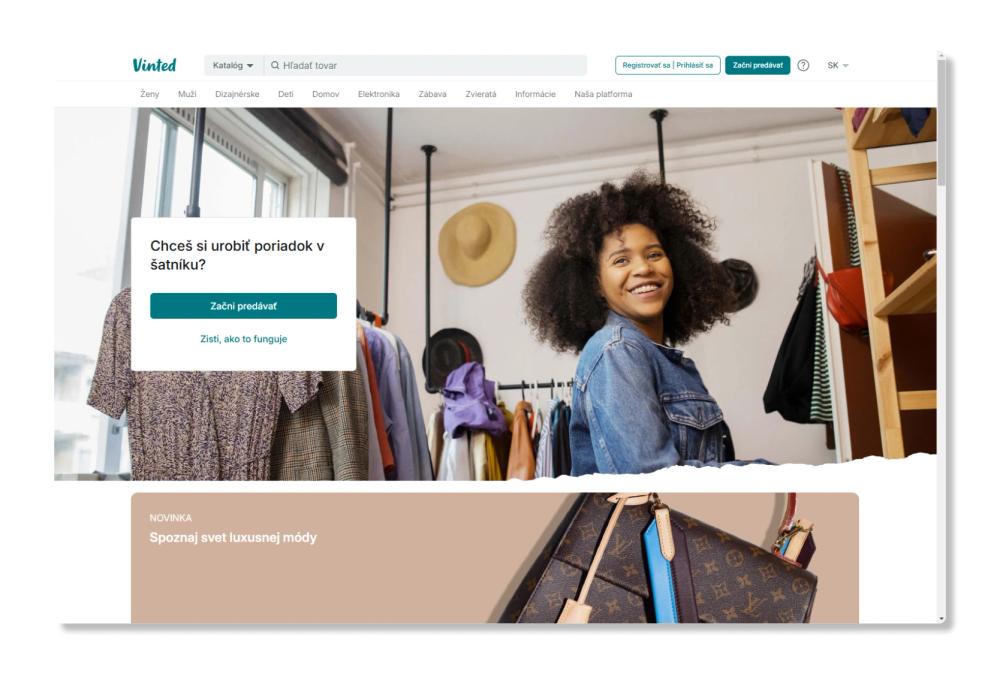Viewport: 1000px width, 674px height.
Task: Click Začni predávať button in hero card
Action: point(243,306)
